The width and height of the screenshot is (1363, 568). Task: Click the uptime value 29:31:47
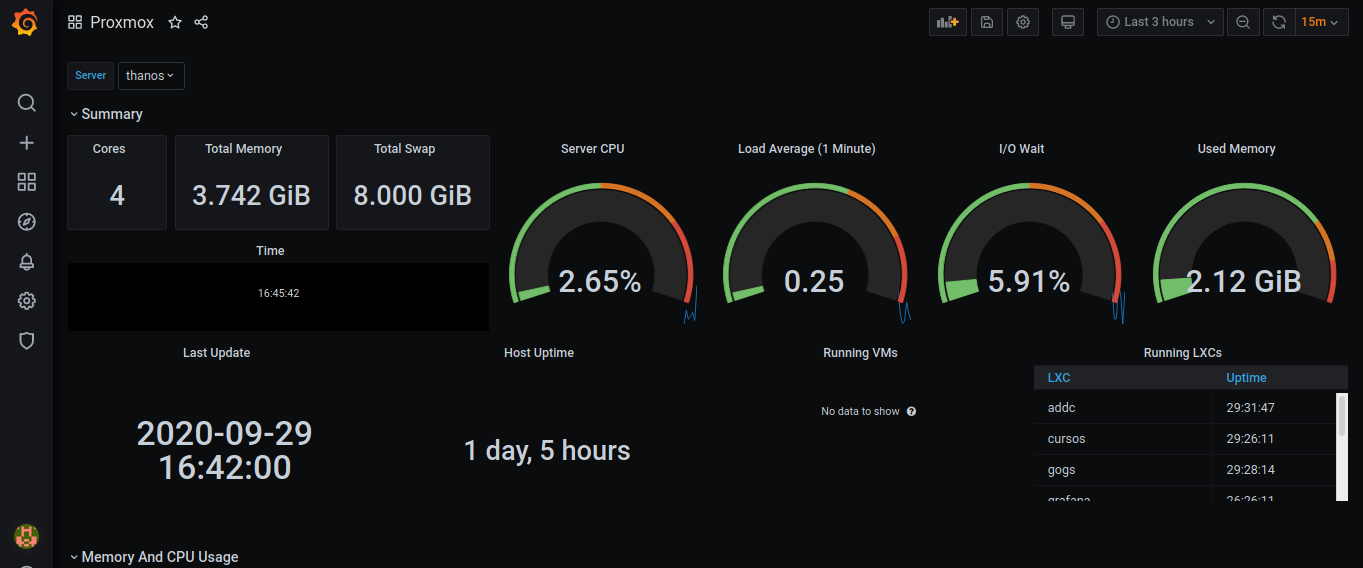click(1250, 408)
